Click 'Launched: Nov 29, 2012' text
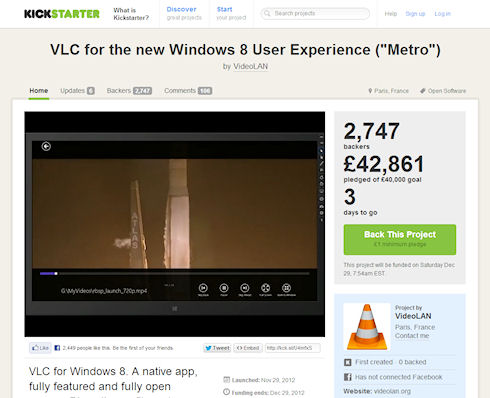This screenshot has width=490, height=398. click(263, 380)
